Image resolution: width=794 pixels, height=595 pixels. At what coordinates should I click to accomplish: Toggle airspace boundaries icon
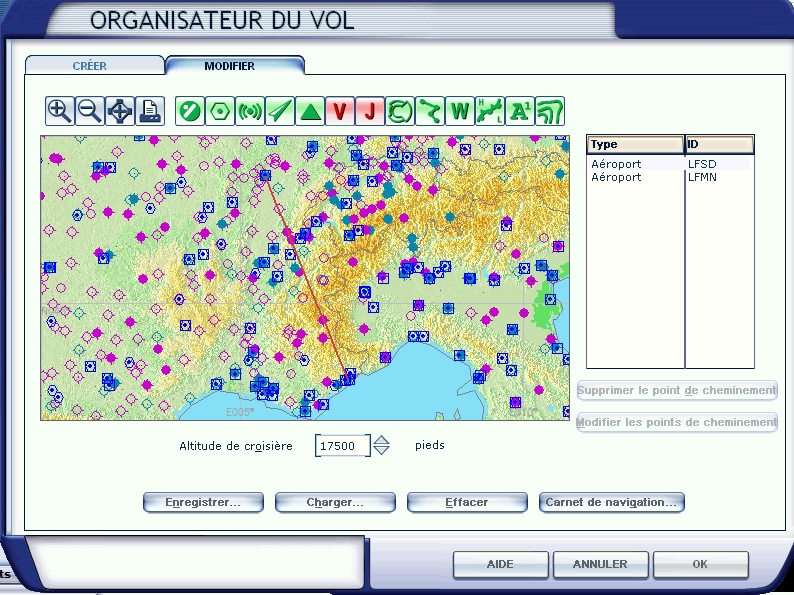pos(400,111)
